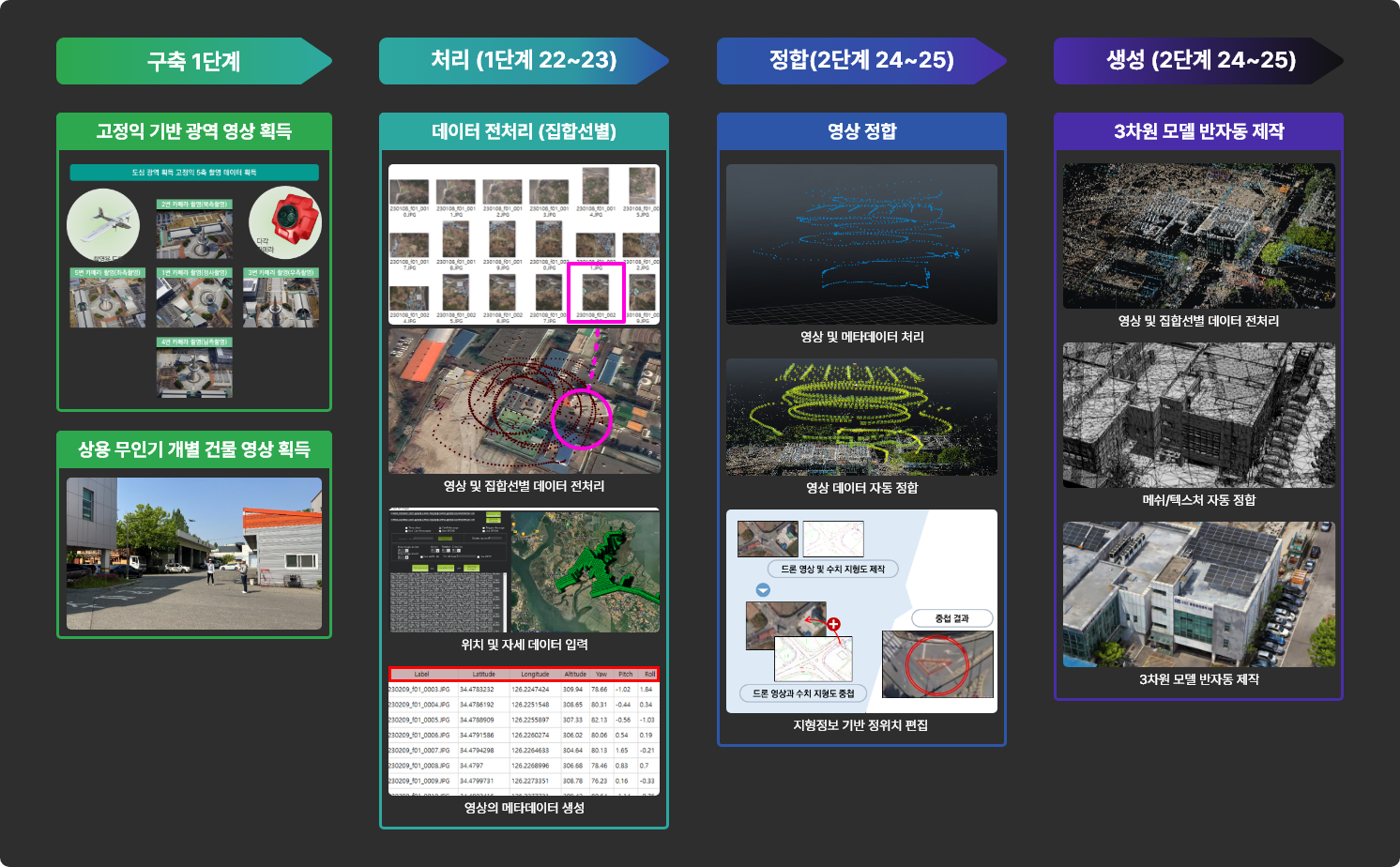Viewport: 1400px width, 867px height.
Task: Select the 생성 (2단계 24~25) stage arrow
Action: pos(1198,61)
